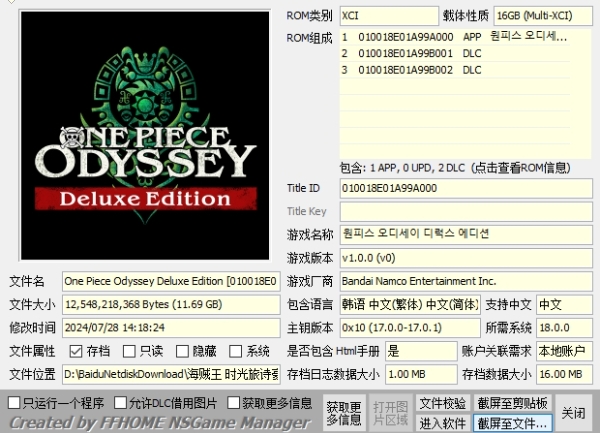
Task: Click the 载体性质 field 16GB (Multi-XCI)
Action: click(x=543, y=16)
